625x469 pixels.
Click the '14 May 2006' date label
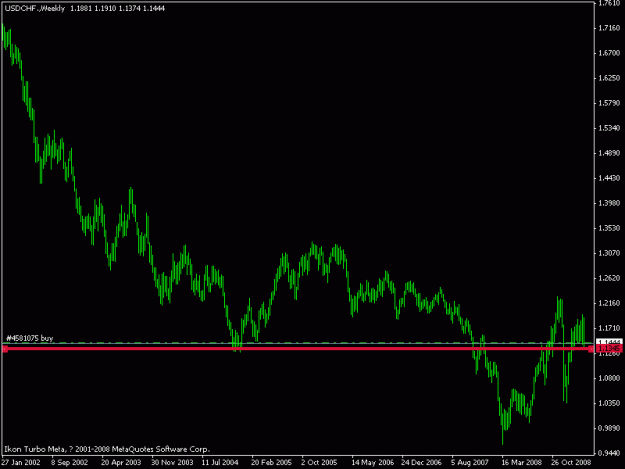[x=372, y=463]
